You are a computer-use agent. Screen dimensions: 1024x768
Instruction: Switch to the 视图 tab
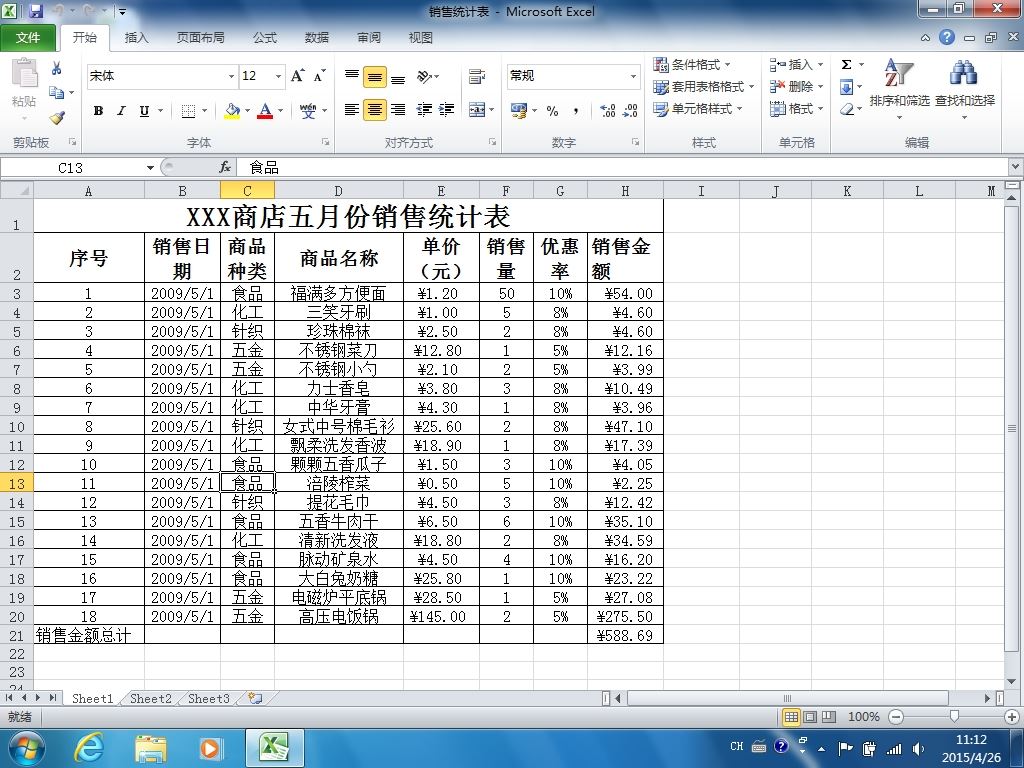coord(421,38)
